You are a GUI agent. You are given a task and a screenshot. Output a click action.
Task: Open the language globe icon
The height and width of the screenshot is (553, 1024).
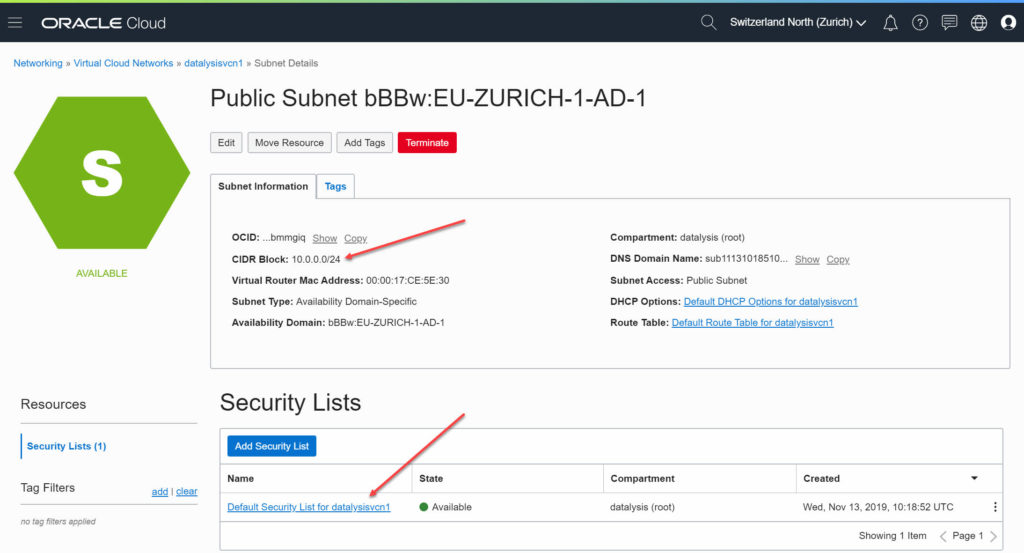click(x=978, y=23)
